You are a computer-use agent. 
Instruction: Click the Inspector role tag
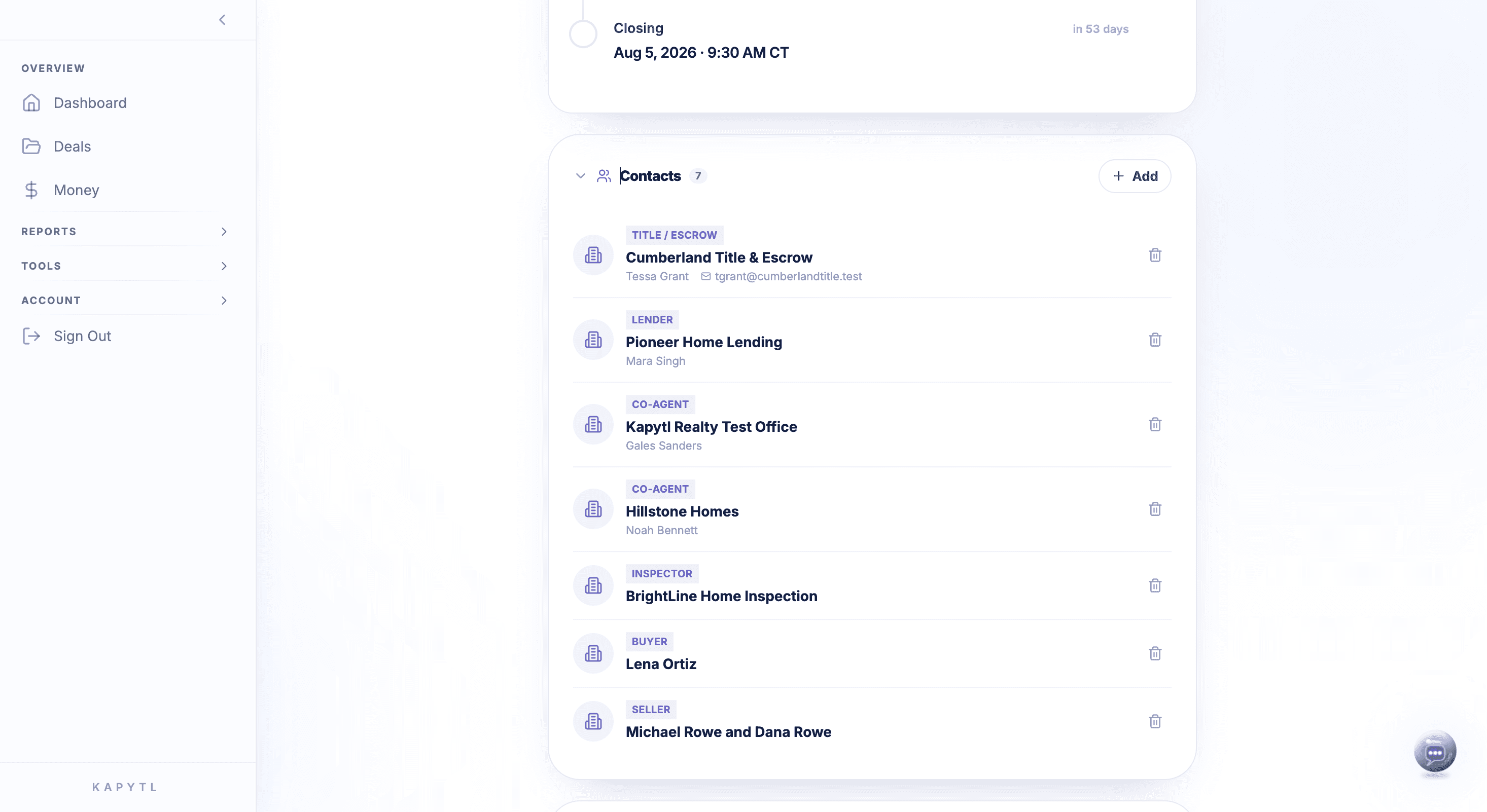coord(662,574)
